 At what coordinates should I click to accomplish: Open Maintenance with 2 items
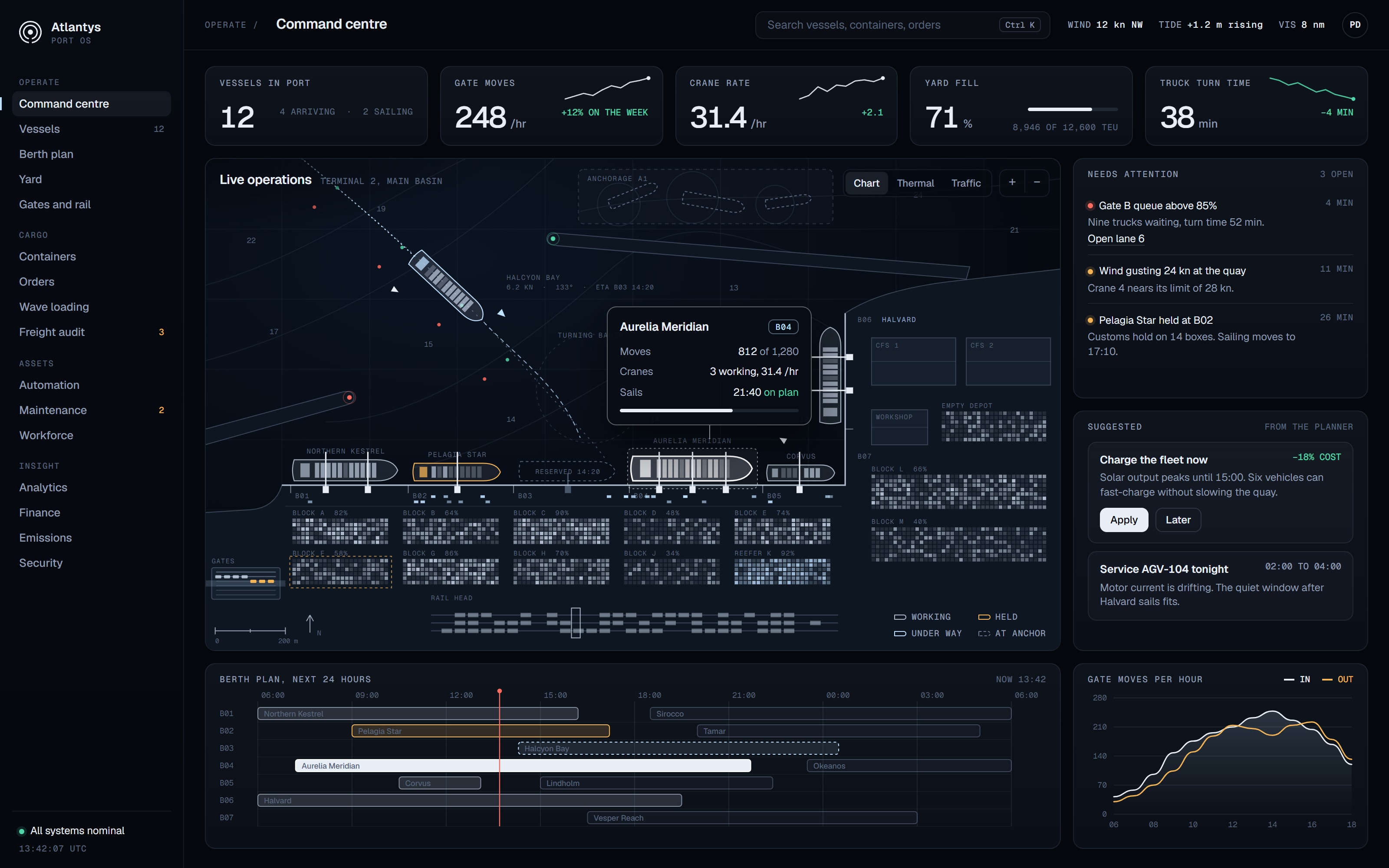91,411
